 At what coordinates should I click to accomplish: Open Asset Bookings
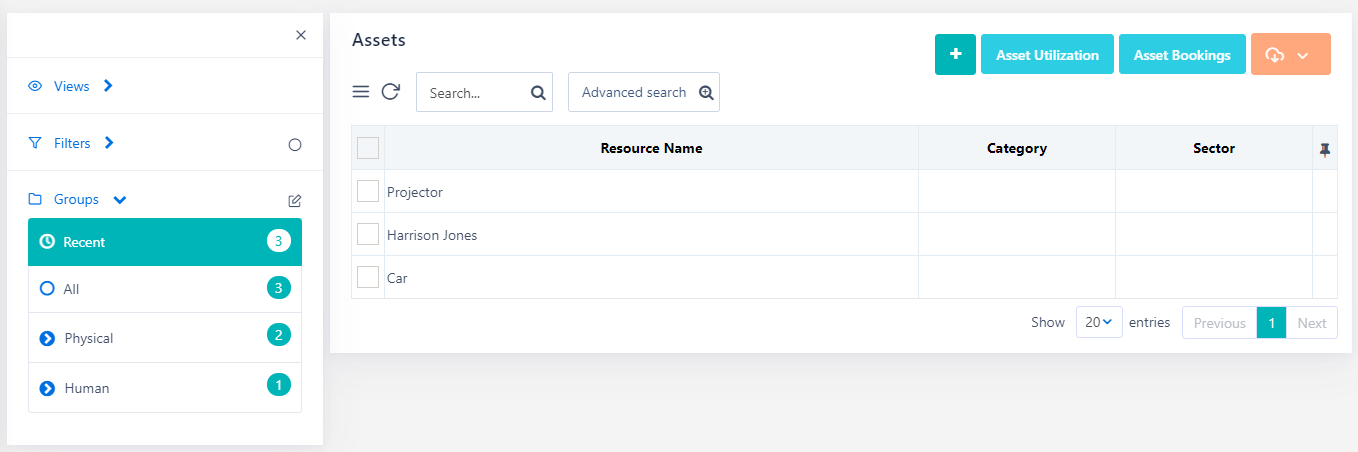(x=1182, y=55)
